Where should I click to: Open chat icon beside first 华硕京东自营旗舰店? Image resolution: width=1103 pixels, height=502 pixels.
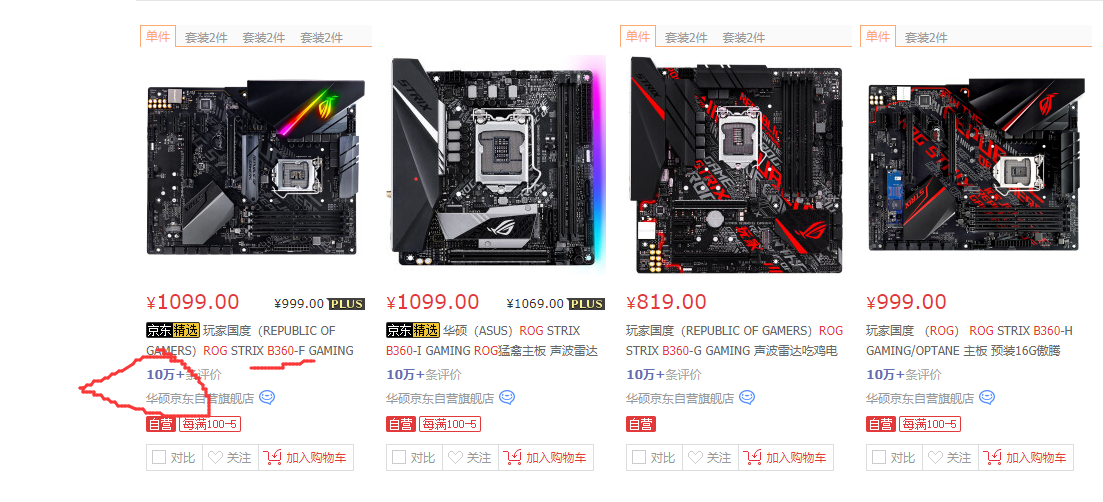(267, 398)
